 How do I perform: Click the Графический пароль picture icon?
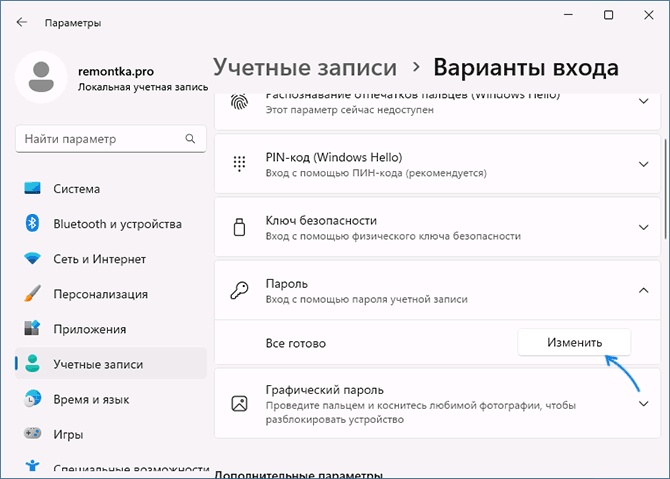pos(239,403)
